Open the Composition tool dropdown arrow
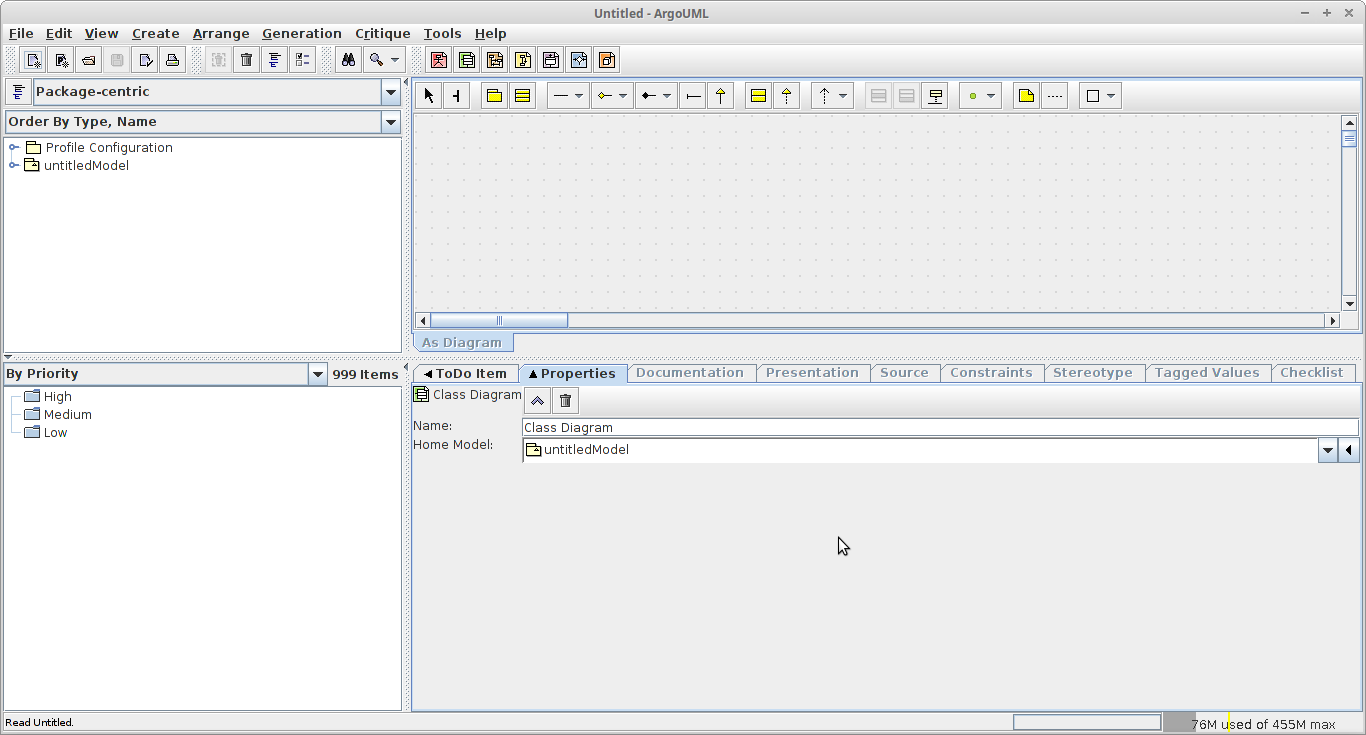Screen dimensions: 1366x735 [667, 96]
